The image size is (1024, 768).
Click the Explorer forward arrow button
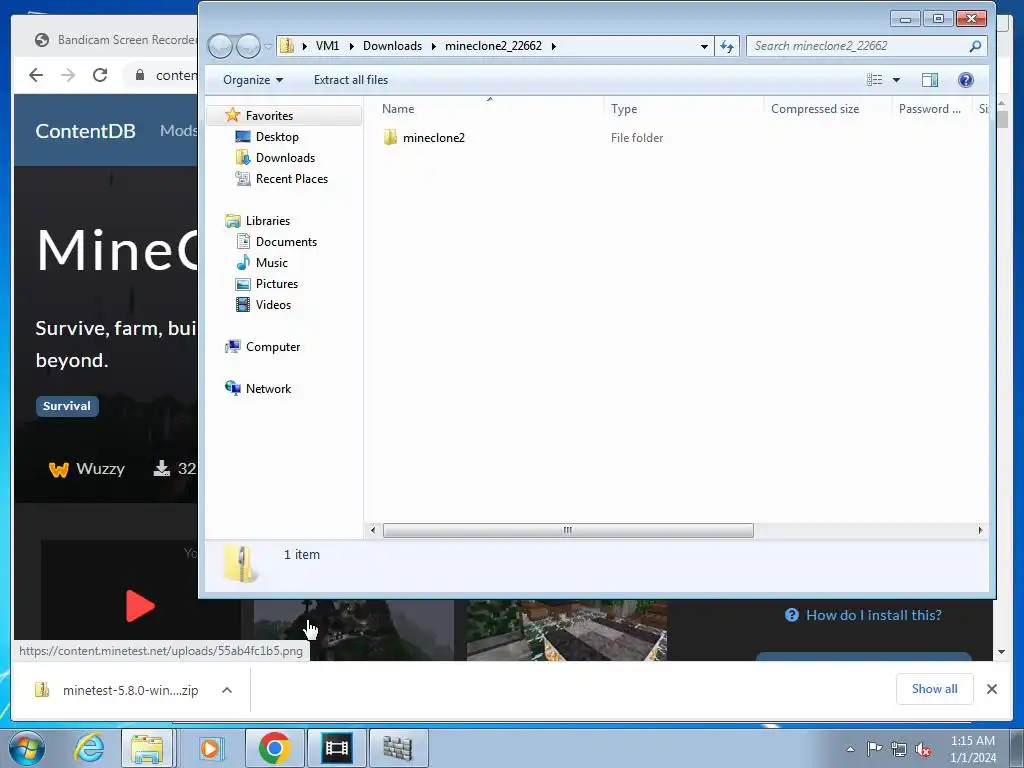coord(248,46)
